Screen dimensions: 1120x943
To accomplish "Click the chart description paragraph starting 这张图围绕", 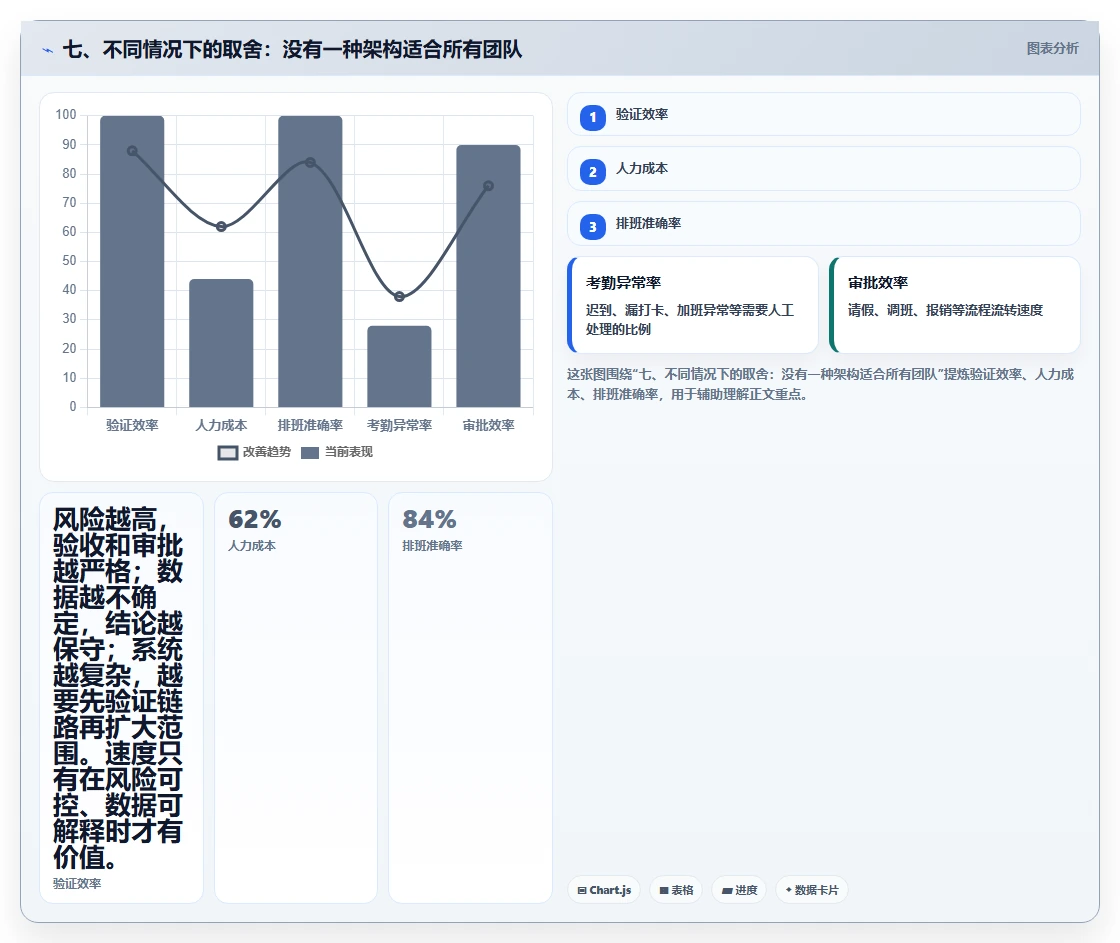I will (x=821, y=384).
